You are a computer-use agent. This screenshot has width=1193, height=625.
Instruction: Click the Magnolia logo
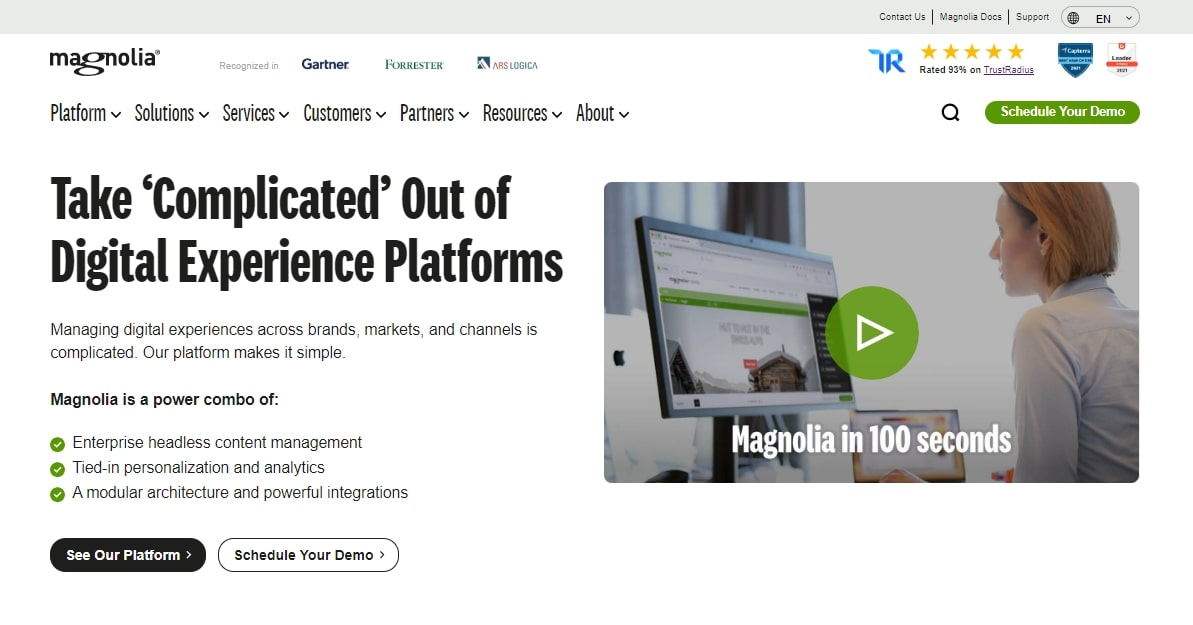tap(104, 62)
